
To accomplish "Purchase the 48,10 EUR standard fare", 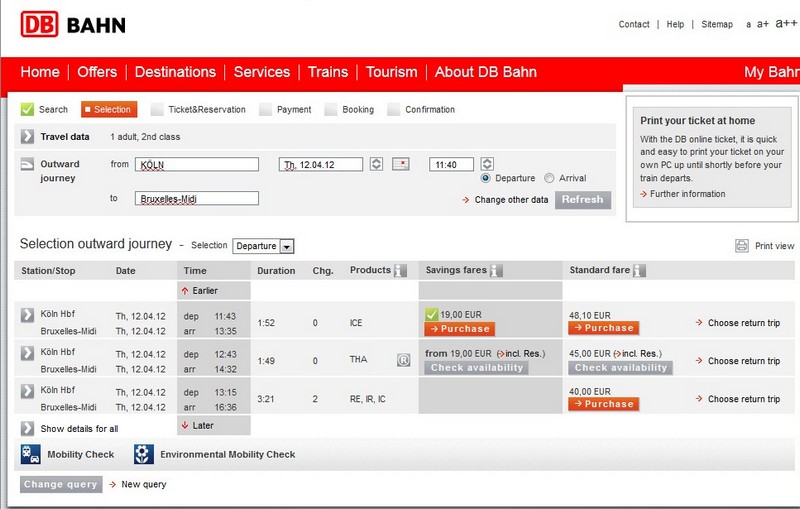I will pos(604,328).
